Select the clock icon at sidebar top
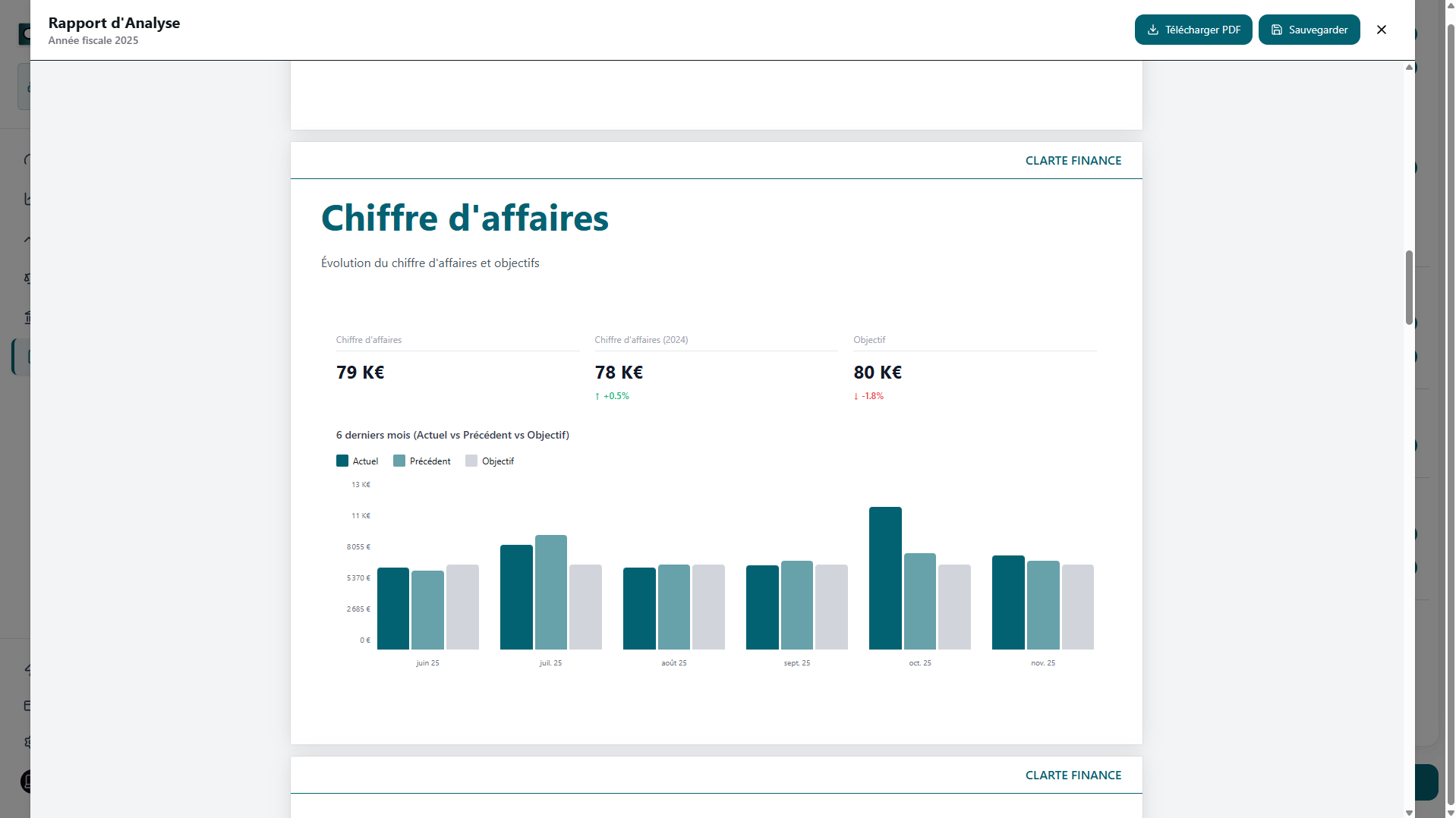Viewport: 1456px width, 818px height. tap(27, 159)
